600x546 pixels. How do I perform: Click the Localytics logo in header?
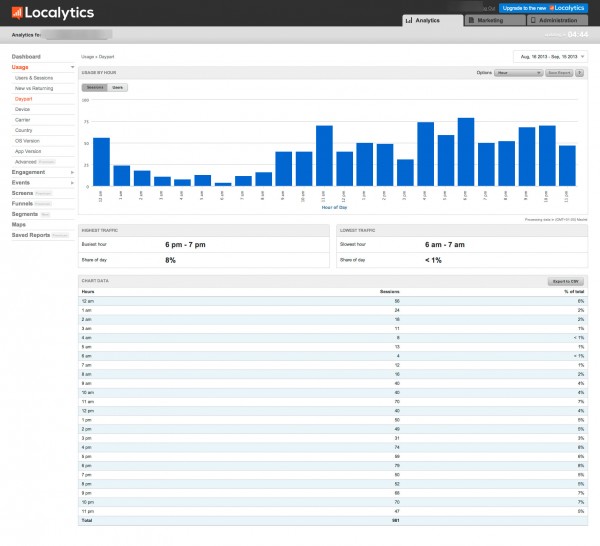53,13
